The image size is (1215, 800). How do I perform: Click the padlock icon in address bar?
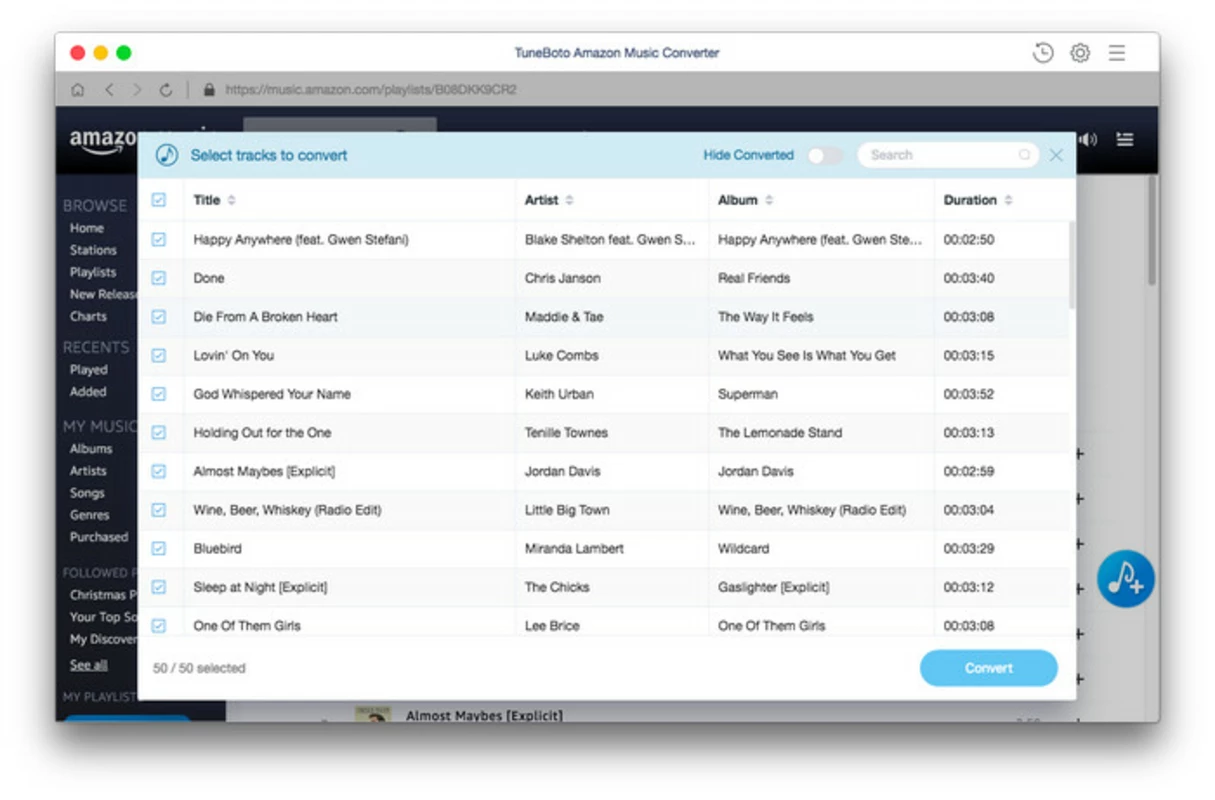pyautogui.click(x=209, y=90)
